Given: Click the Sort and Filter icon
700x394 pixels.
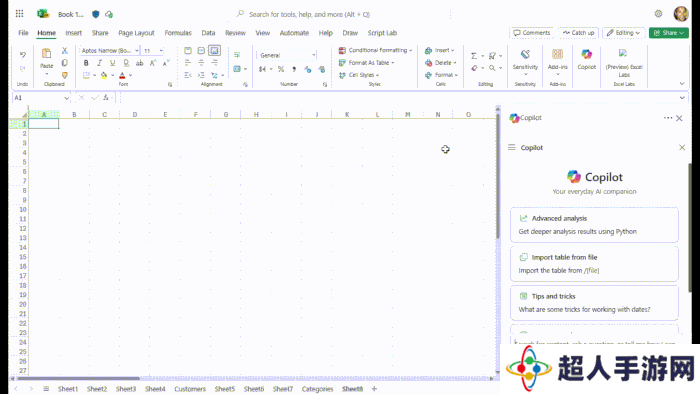Looking at the screenshot, I should pyautogui.click(x=492, y=56).
